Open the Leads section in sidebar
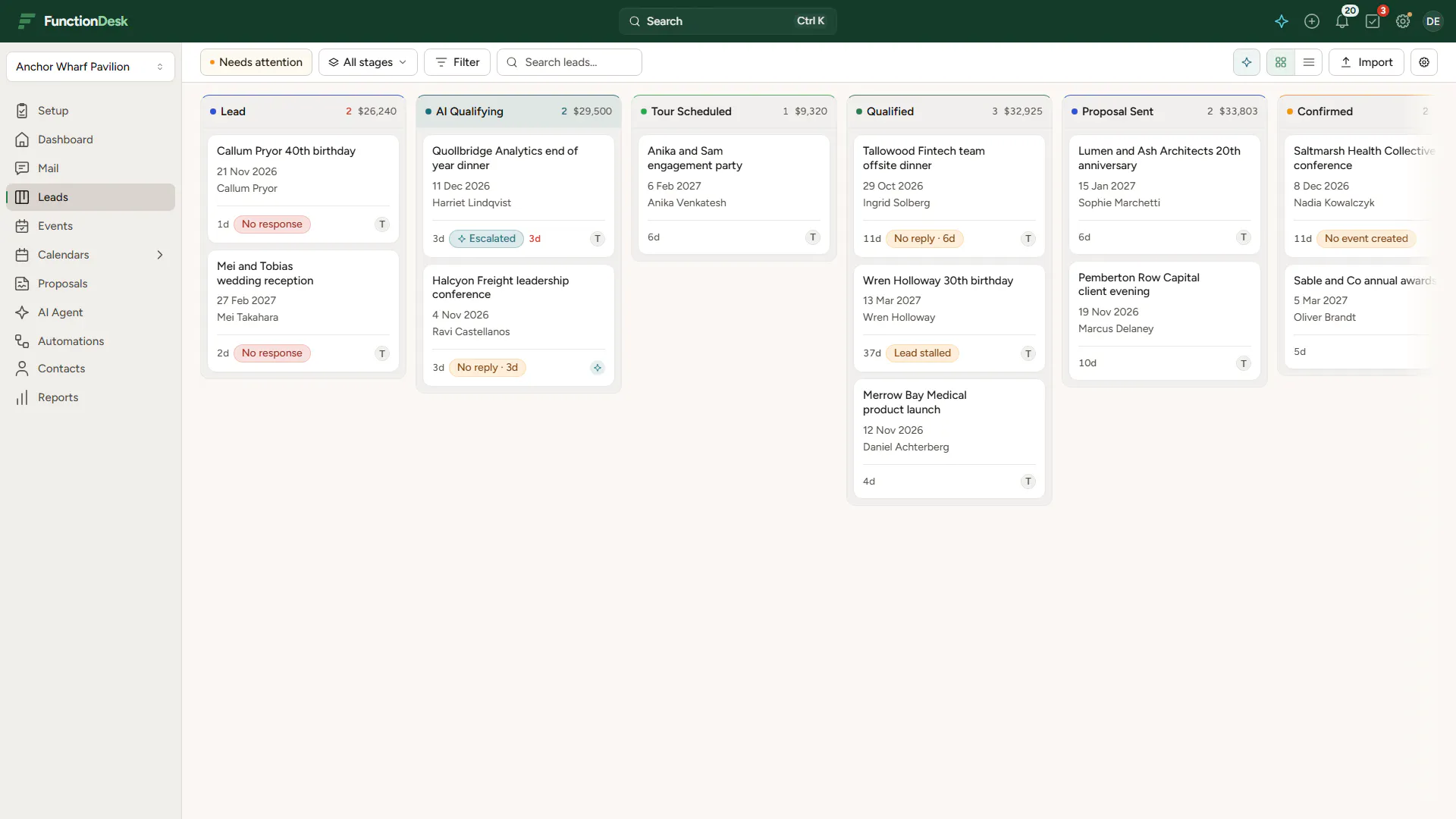 [90, 197]
